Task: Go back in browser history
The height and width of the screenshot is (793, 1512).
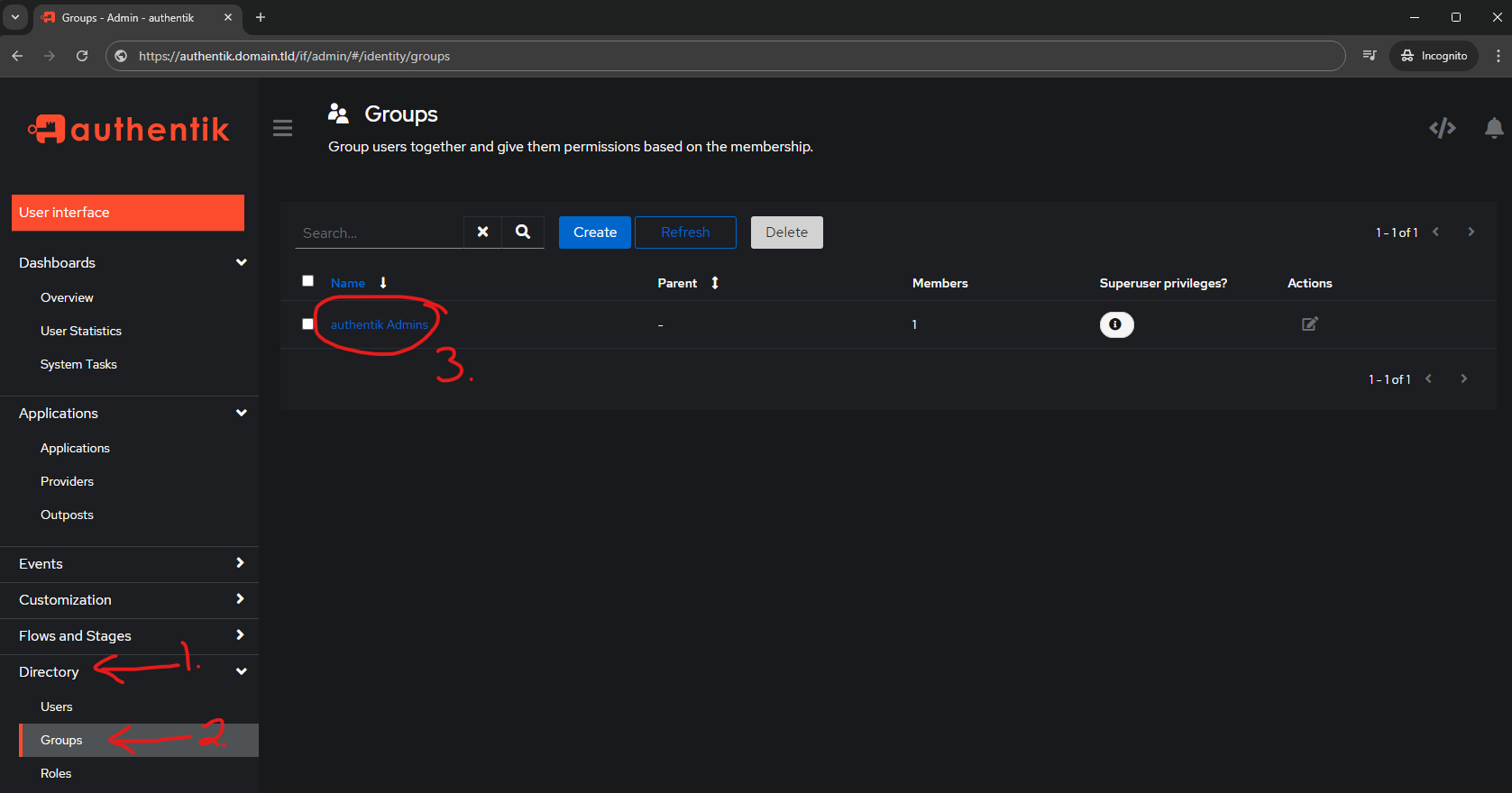Action: coord(17,56)
